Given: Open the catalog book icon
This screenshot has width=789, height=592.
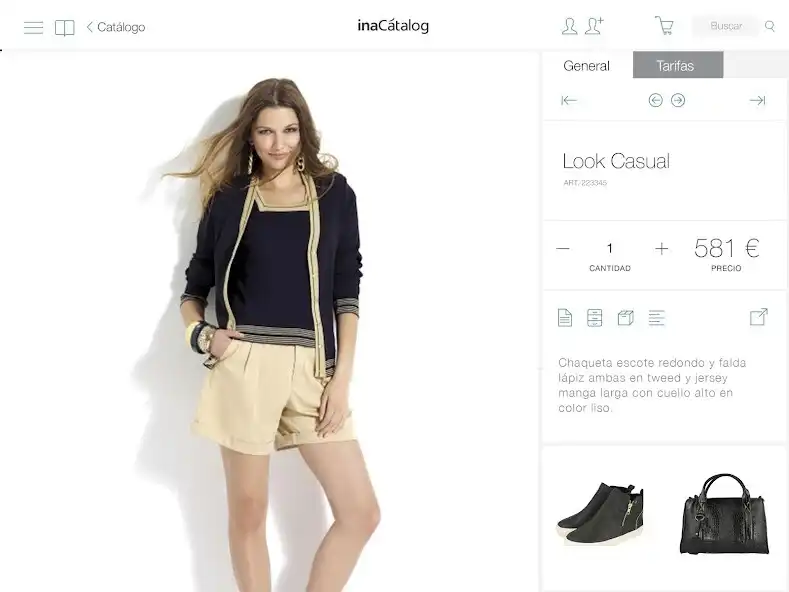Looking at the screenshot, I should (x=64, y=28).
